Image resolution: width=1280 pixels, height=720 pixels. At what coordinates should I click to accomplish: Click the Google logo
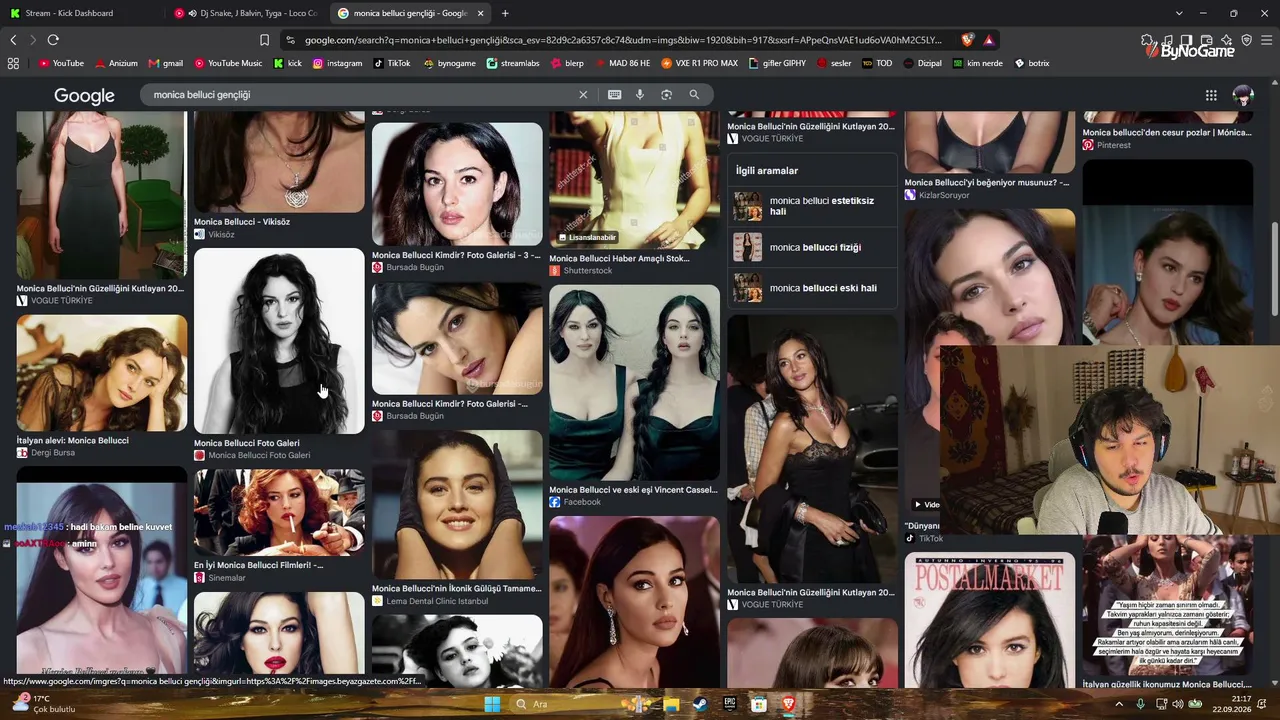pyautogui.click(x=84, y=96)
